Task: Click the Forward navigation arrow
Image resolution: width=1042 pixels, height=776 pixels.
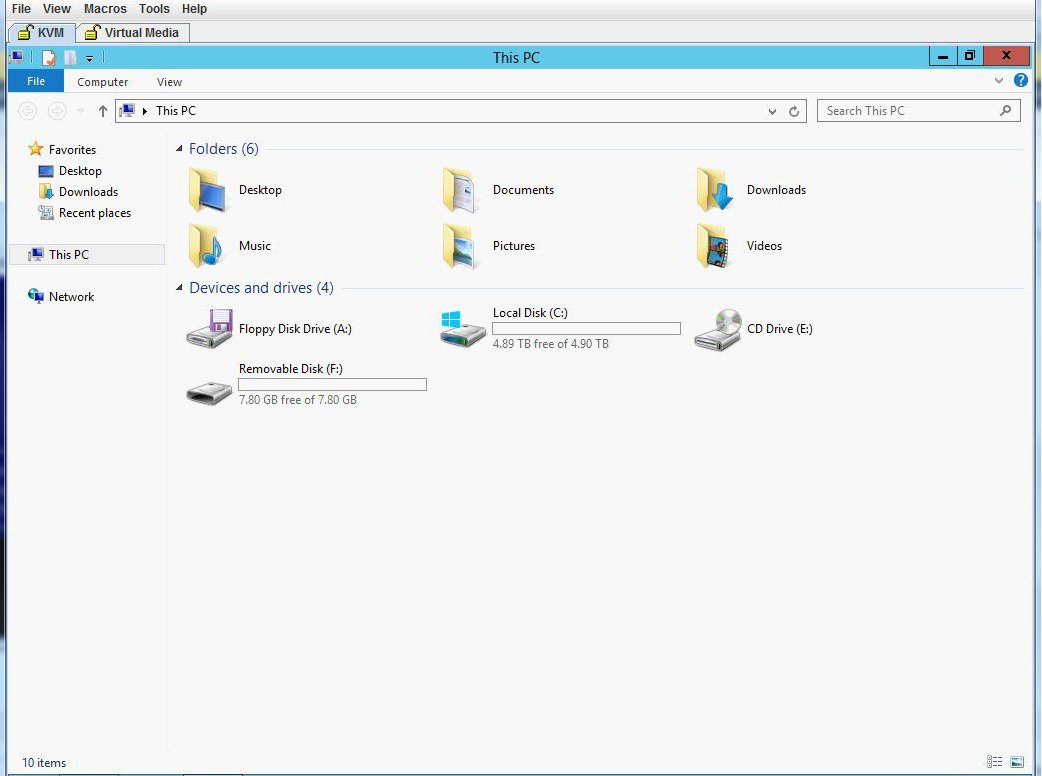Action: pyautogui.click(x=57, y=111)
